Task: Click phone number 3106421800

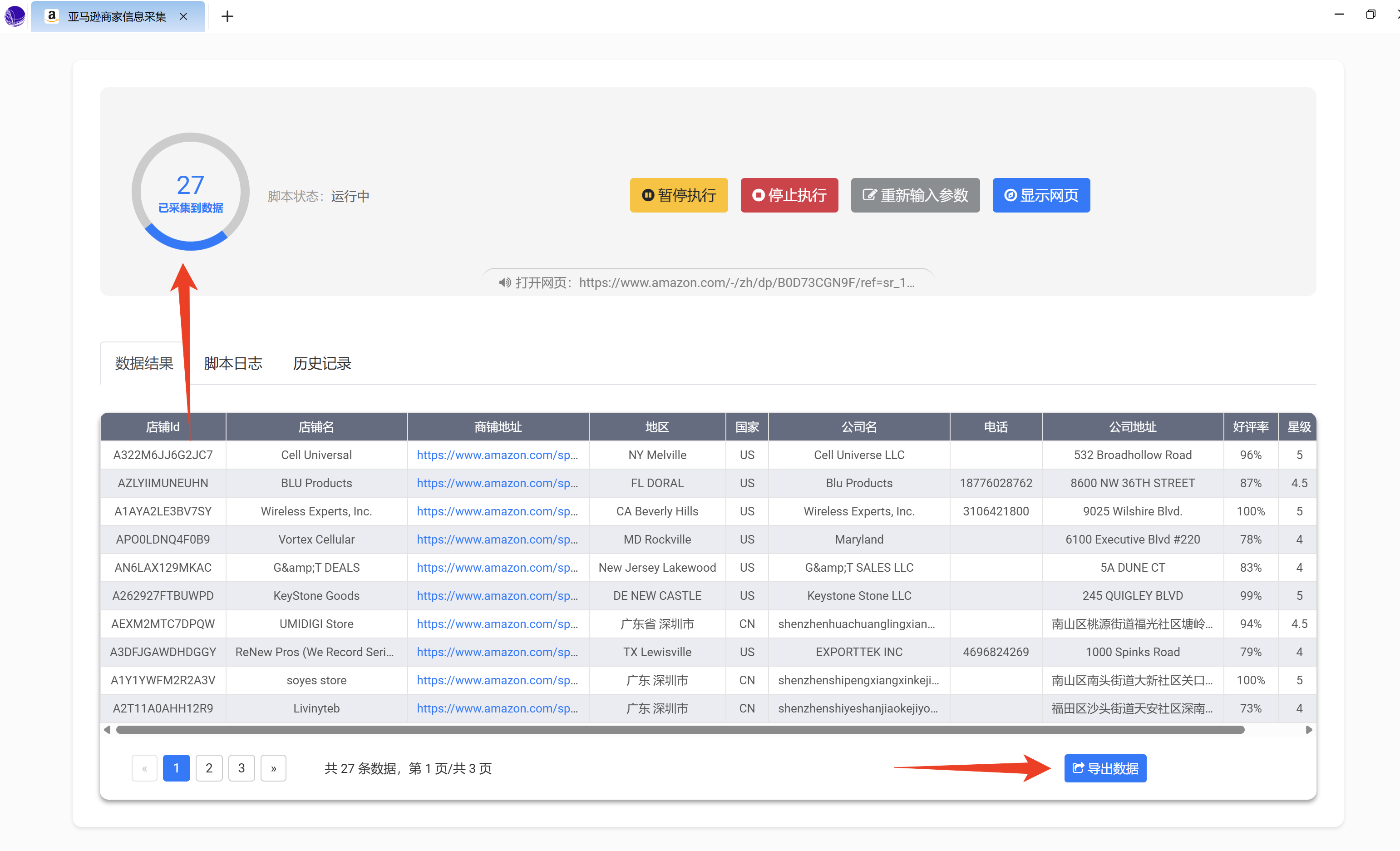Action: click(996, 511)
